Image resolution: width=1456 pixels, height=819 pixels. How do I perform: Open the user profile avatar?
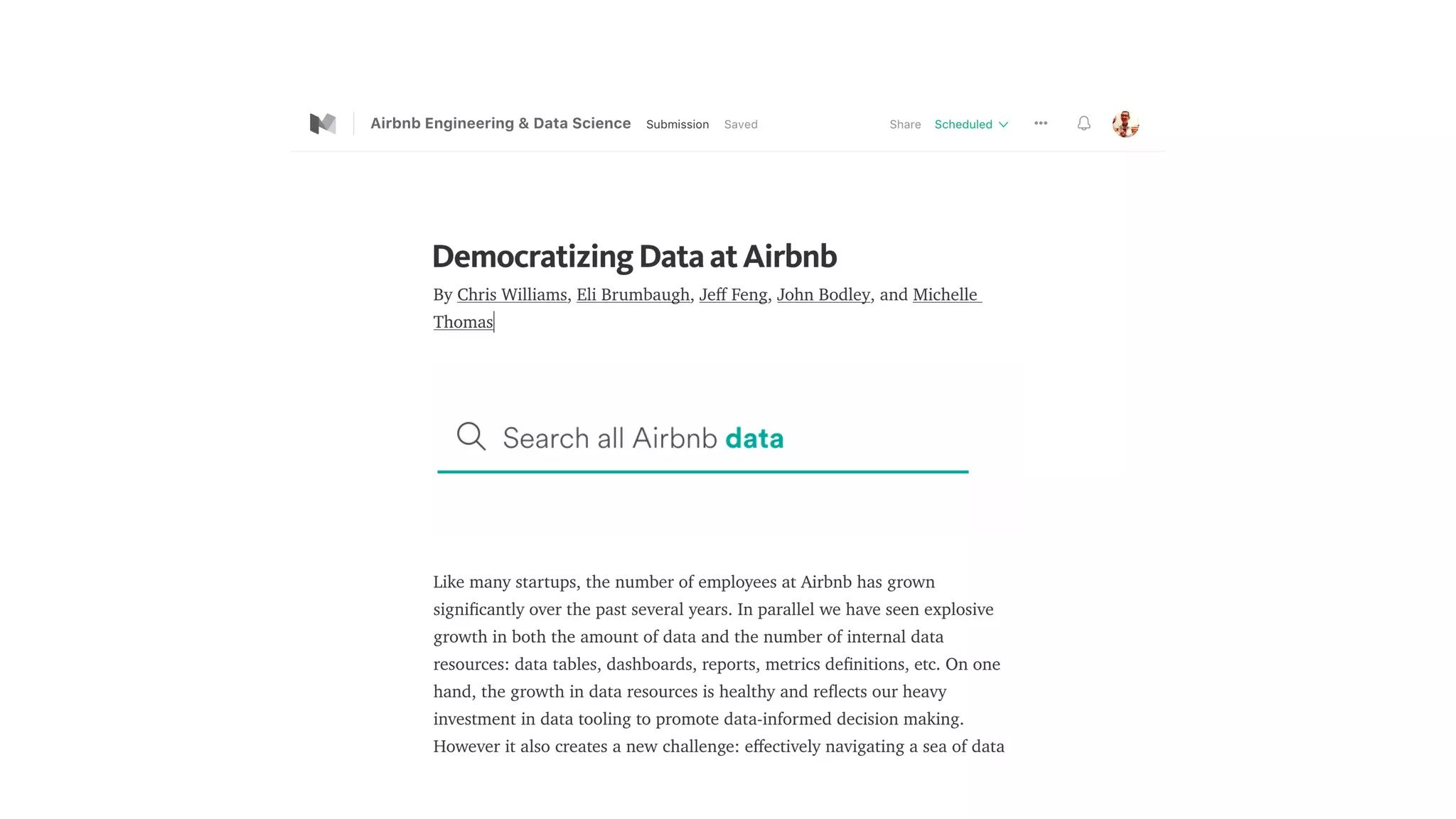pos(1125,124)
